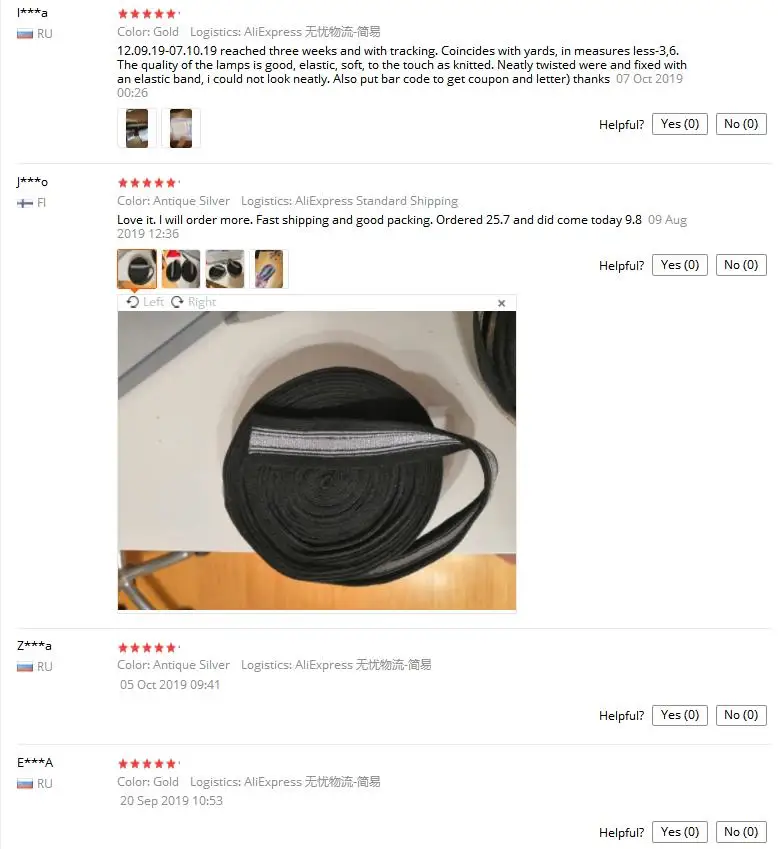Click the enlarged black elastic band photo

point(317,460)
